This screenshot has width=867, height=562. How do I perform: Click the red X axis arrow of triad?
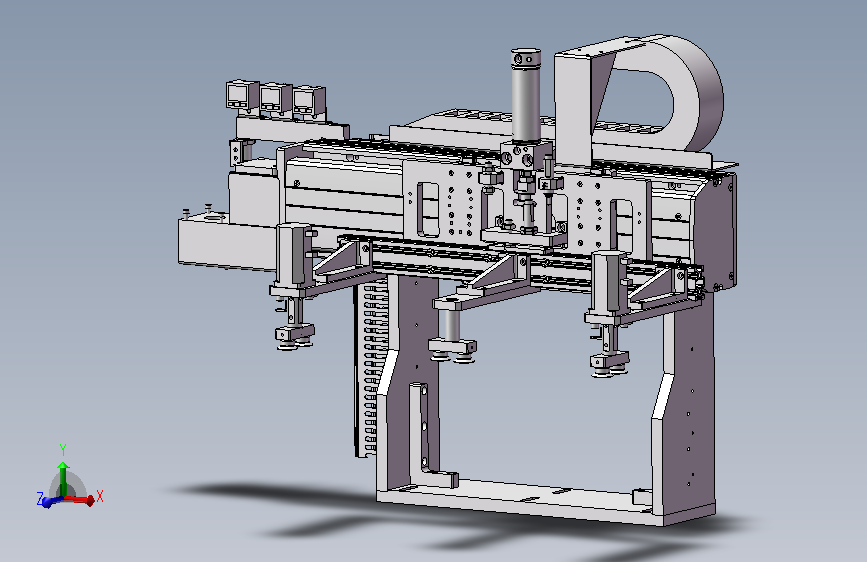[82, 500]
